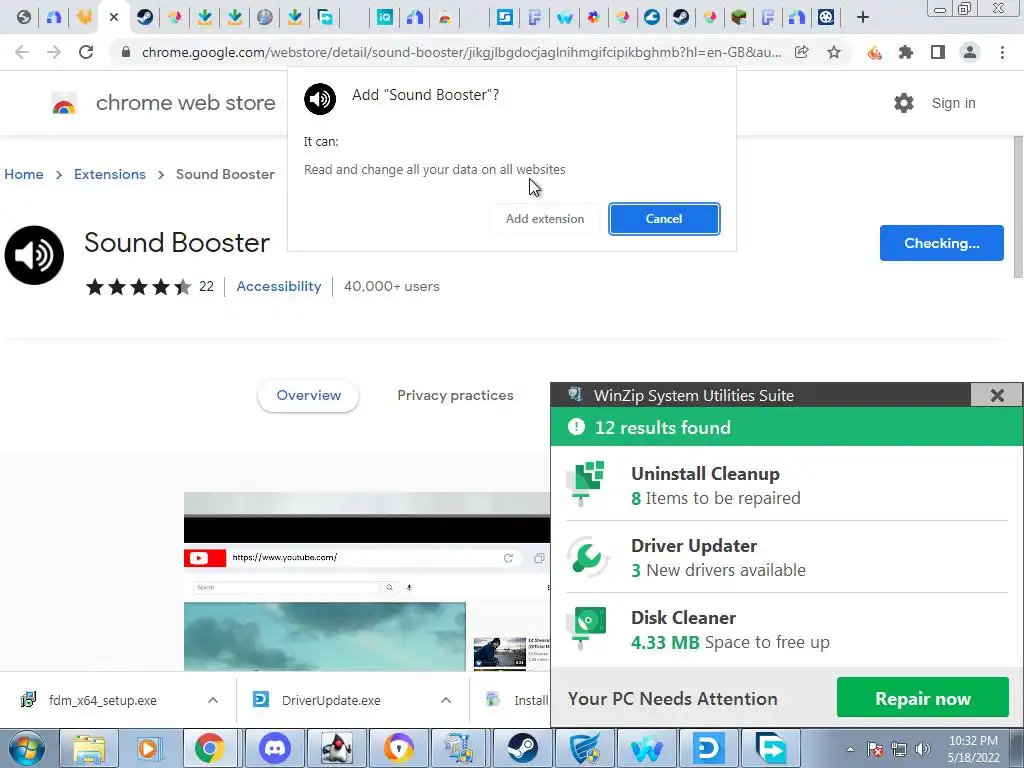Switch to the film reel tab
The image size is (1024, 768).
click(826, 17)
